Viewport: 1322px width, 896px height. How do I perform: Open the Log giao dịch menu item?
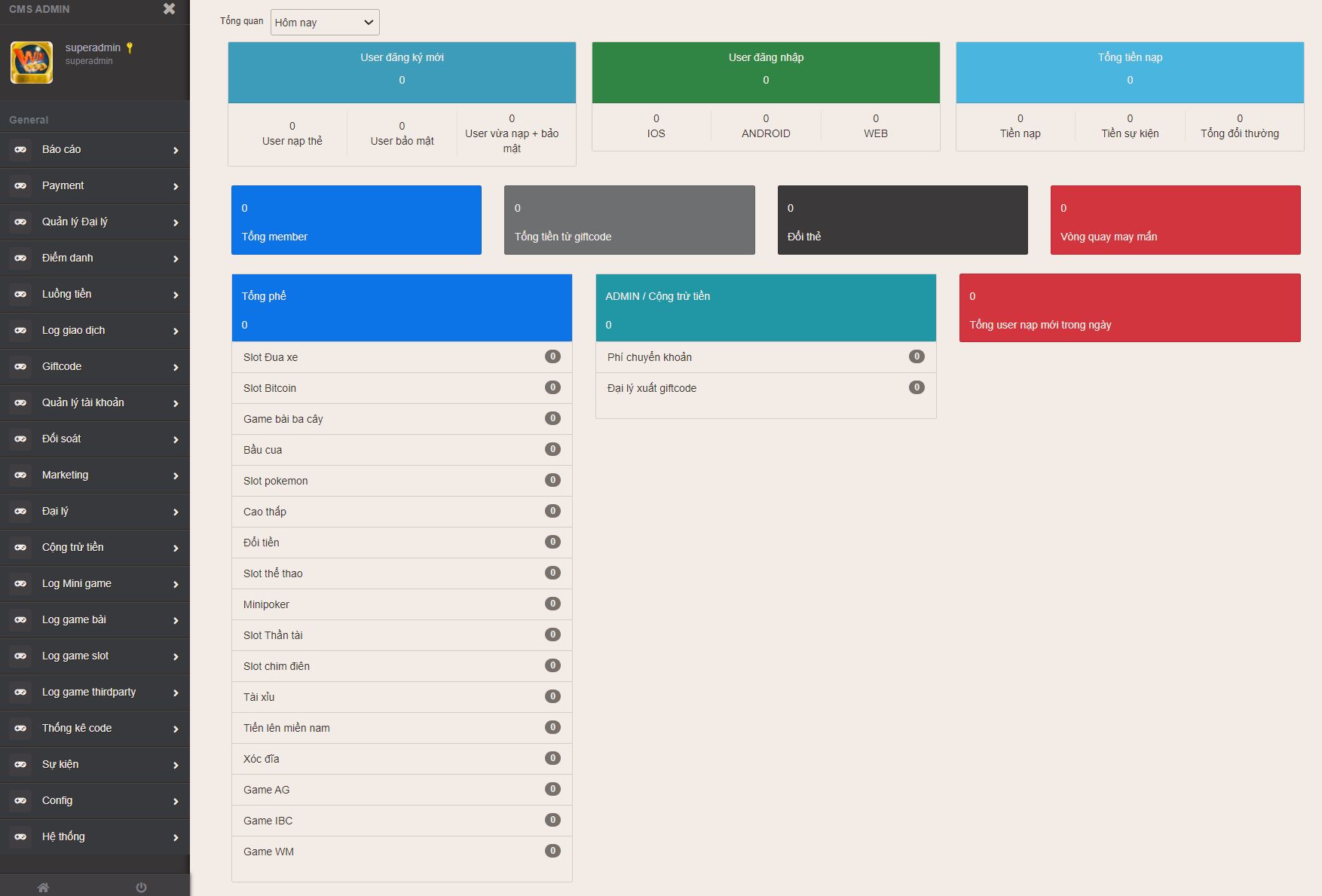click(x=95, y=331)
